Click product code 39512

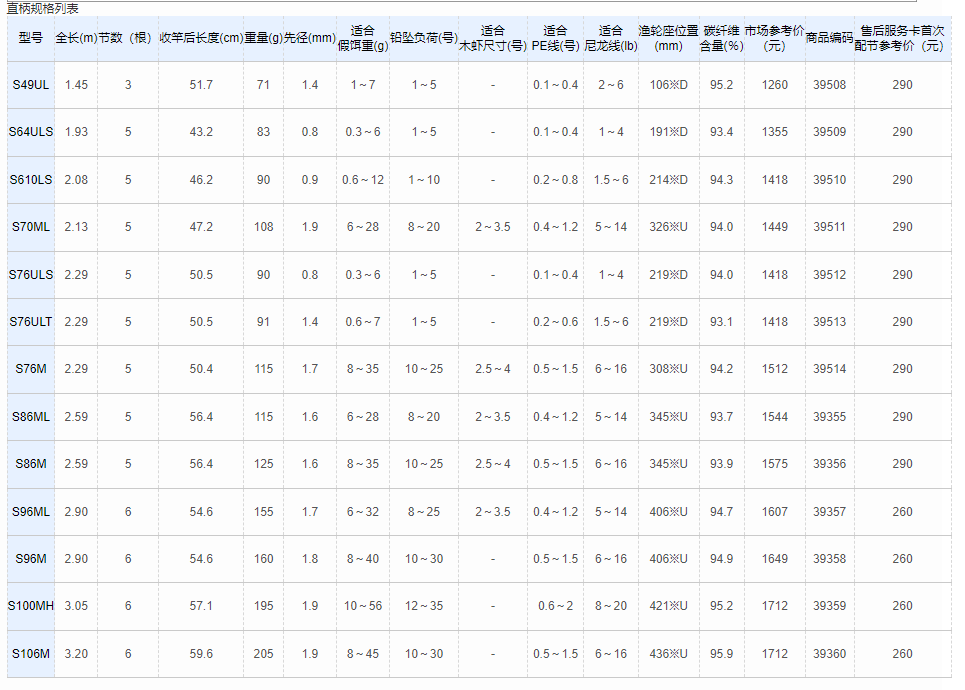click(830, 275)
